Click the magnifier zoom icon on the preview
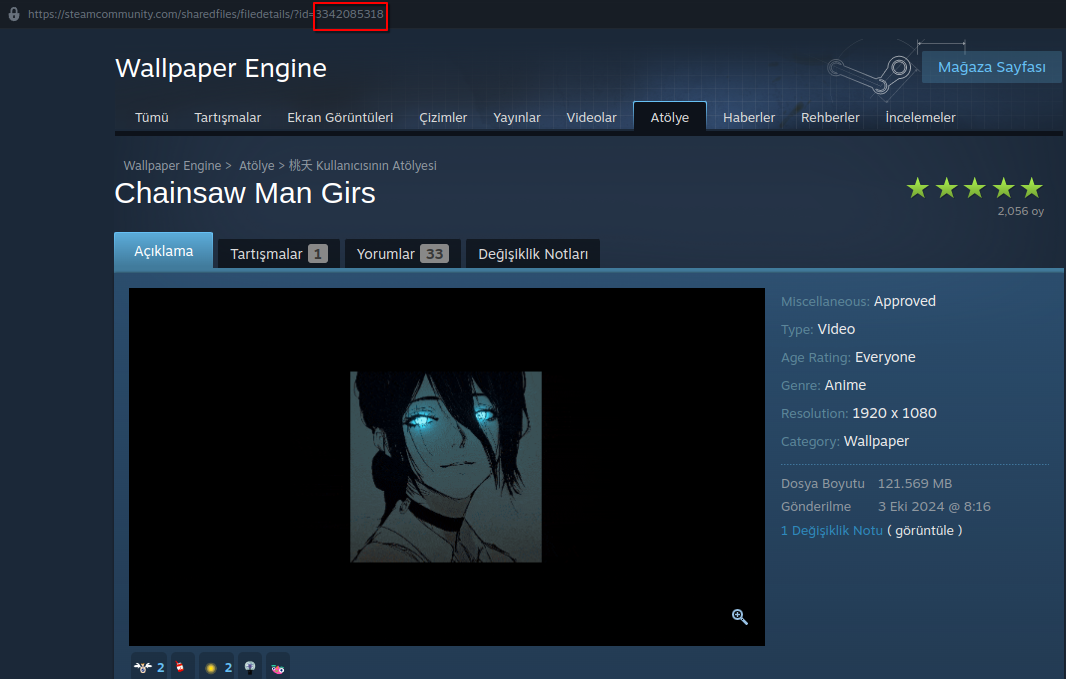This screenshot has height=679, width=1066. [x=740, y=616]
